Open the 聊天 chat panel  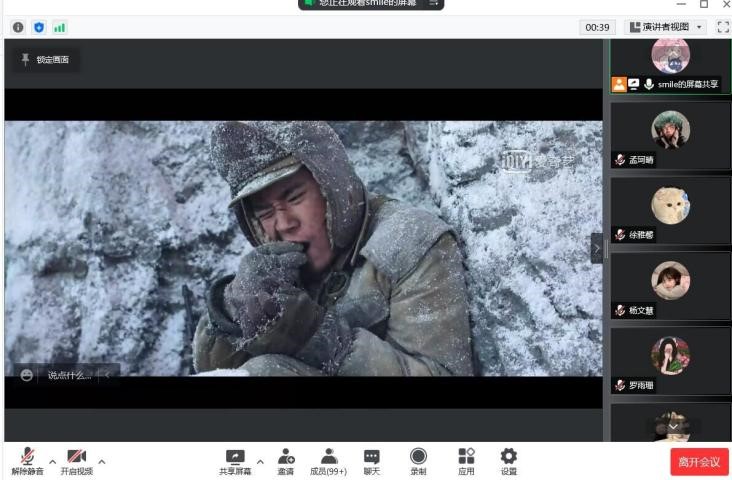pos(371,460)
